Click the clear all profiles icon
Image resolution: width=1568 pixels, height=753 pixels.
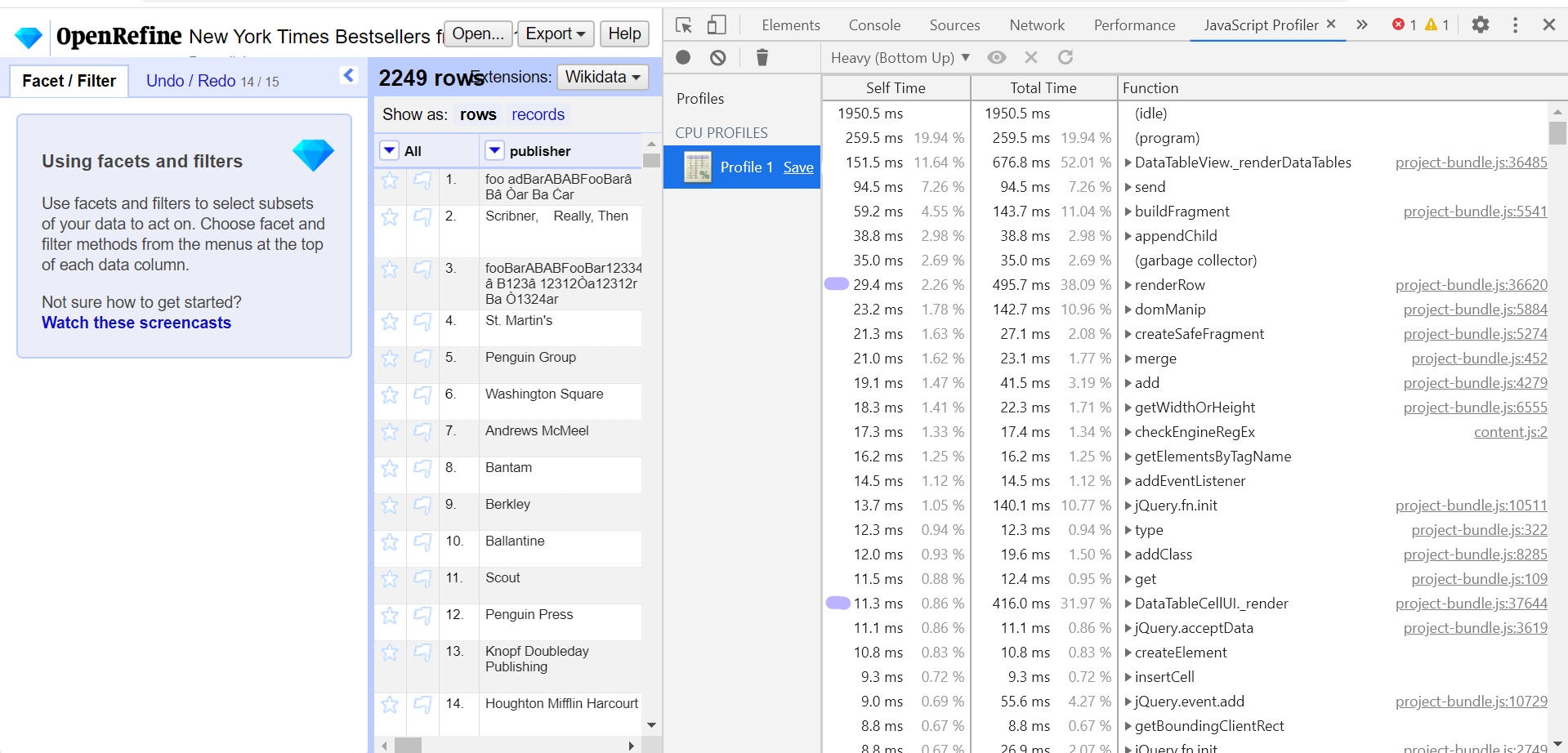click(717, 57)
